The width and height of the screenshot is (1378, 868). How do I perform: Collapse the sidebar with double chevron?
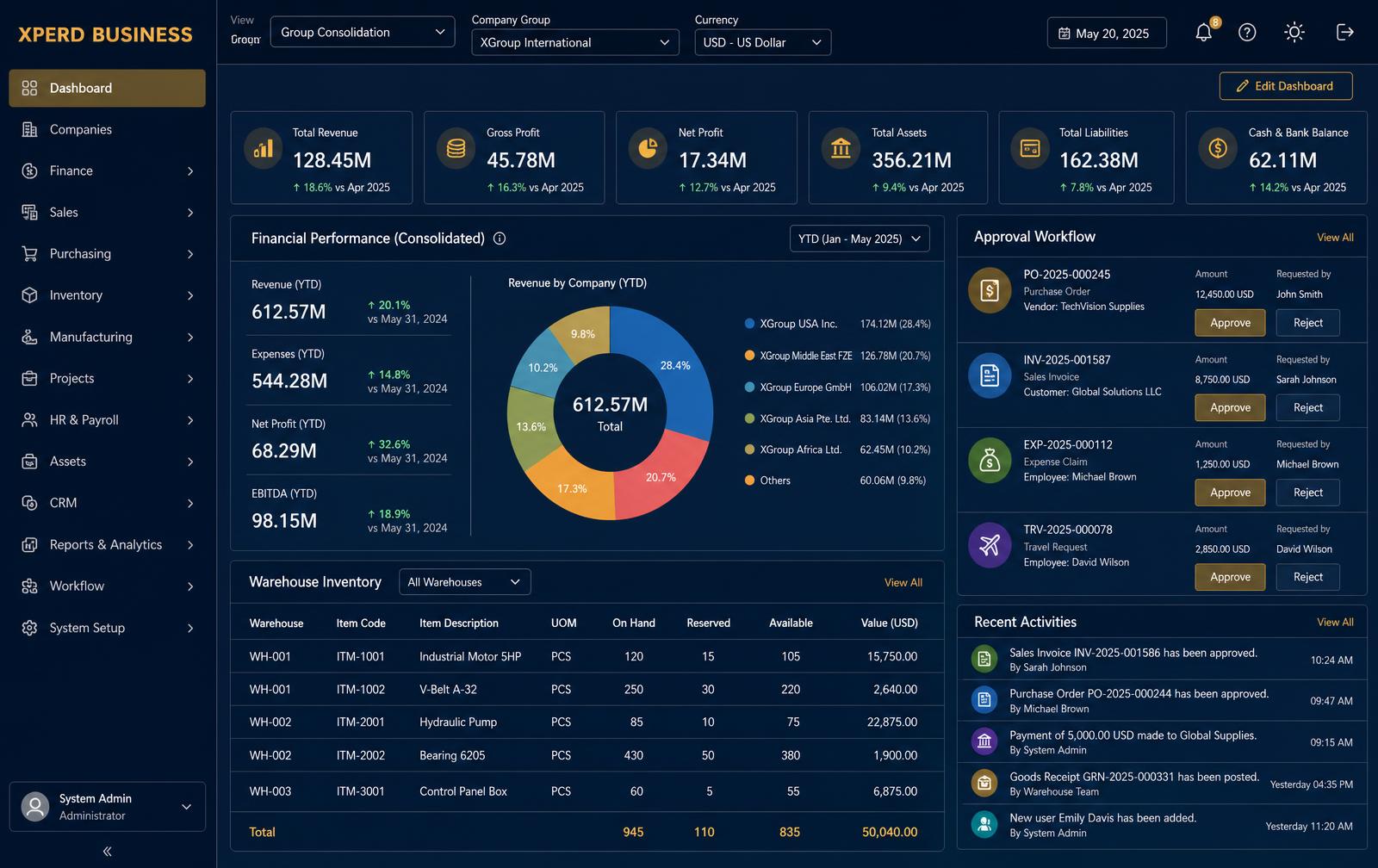coord(108,852)
